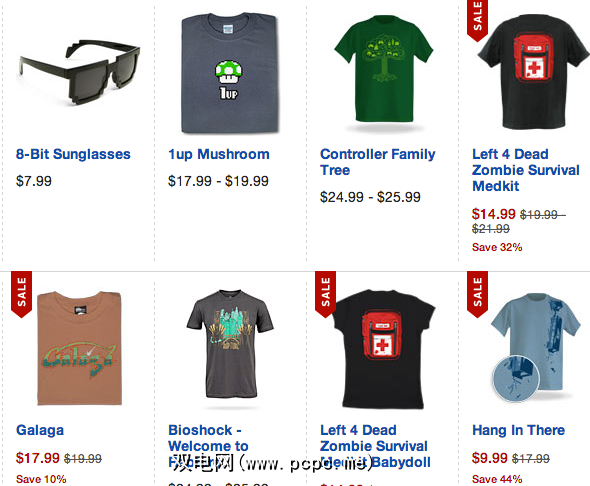Open Left 4 Dead Medkit Babydoll link
This screenshot has width=590, height=486.
375,446
